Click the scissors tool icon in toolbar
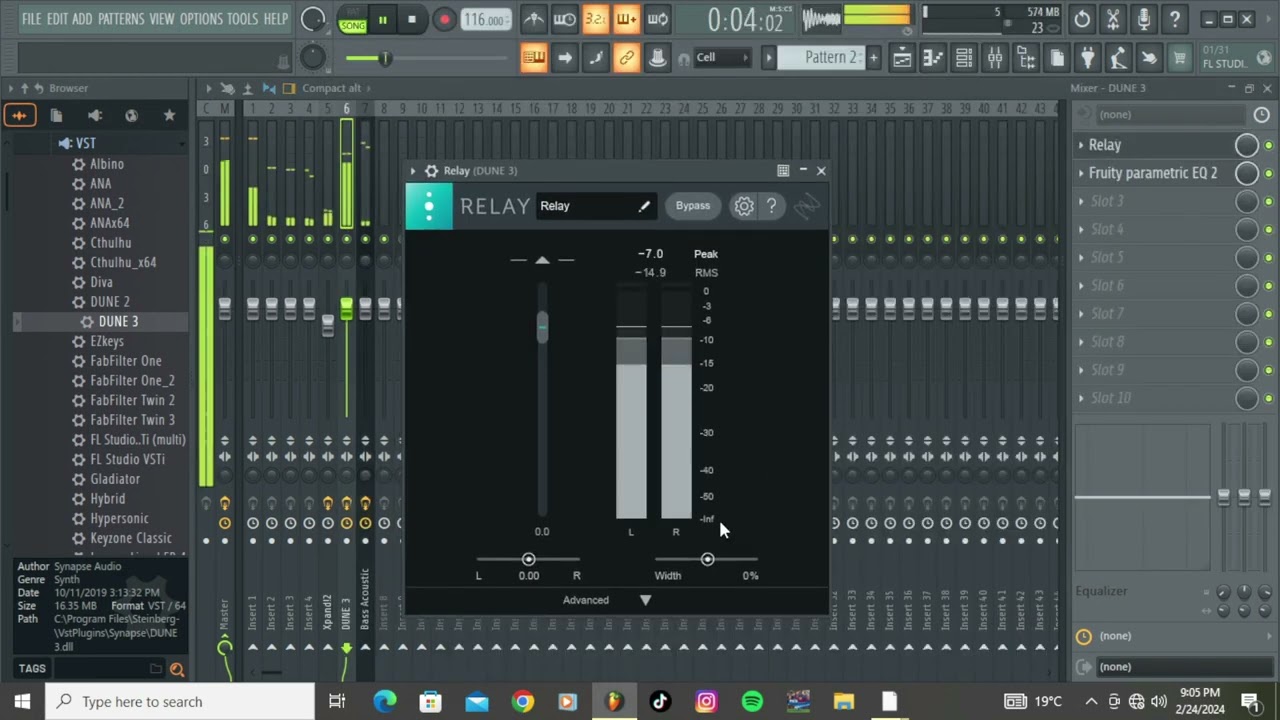Screen dimensions: 1280x720 coord(1113,19)
